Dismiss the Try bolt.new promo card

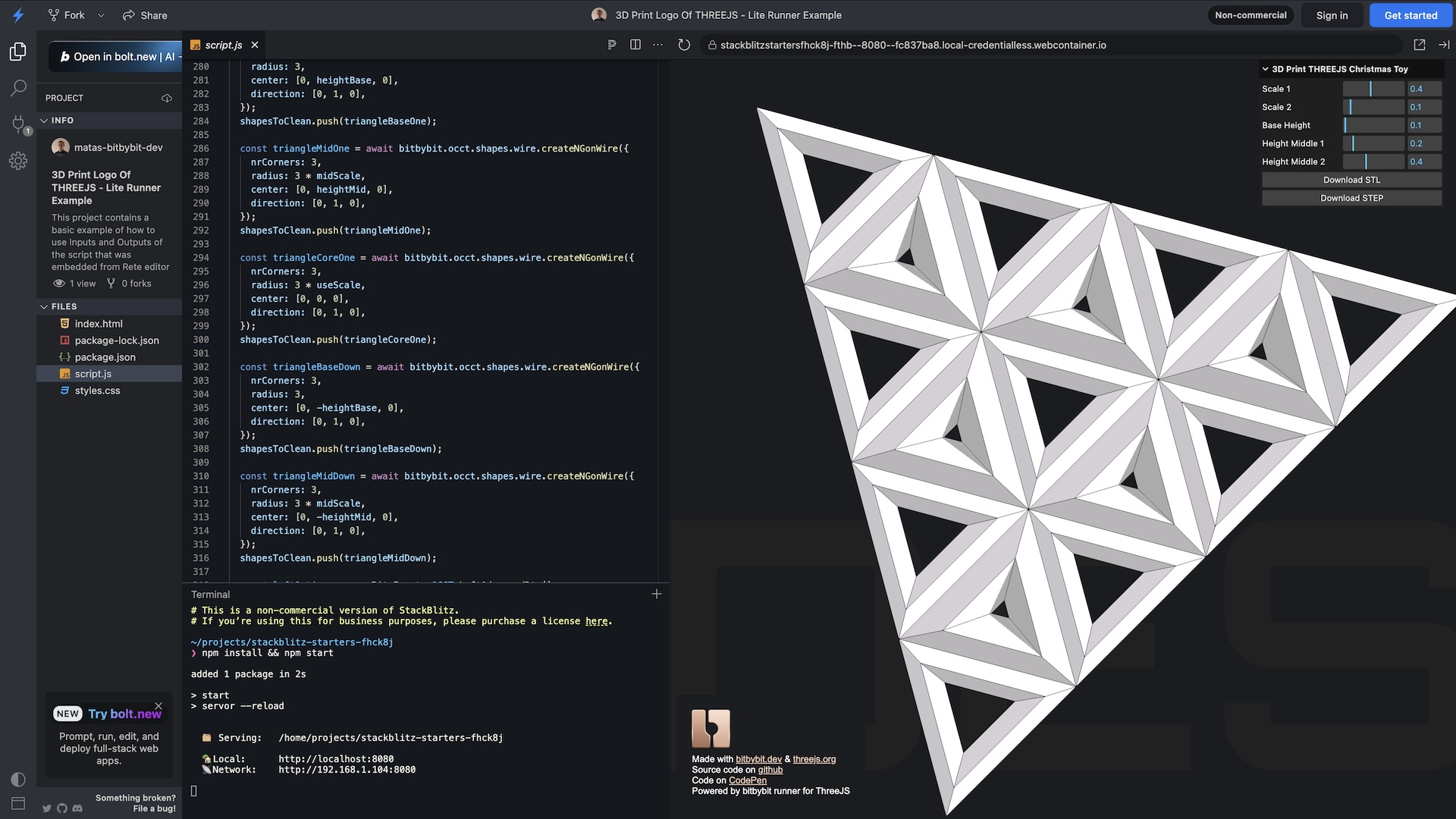[x=158, y=705]
